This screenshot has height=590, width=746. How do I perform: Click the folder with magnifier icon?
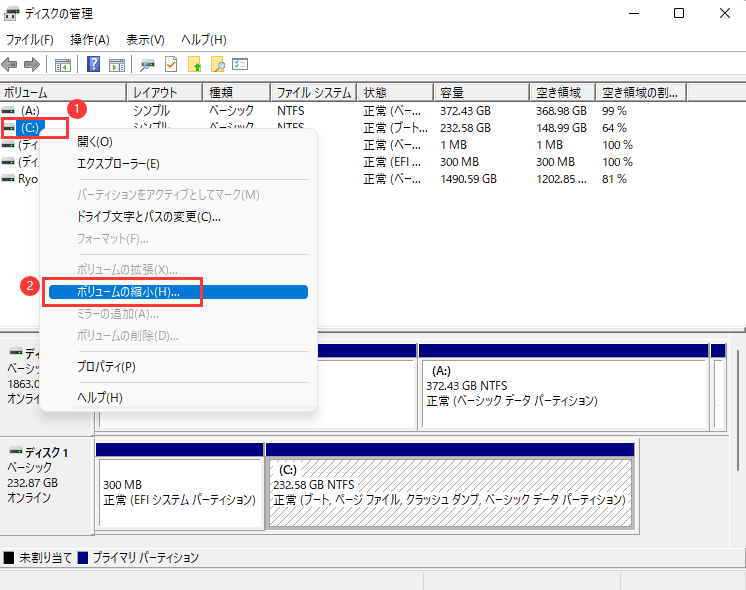[217, 65]
